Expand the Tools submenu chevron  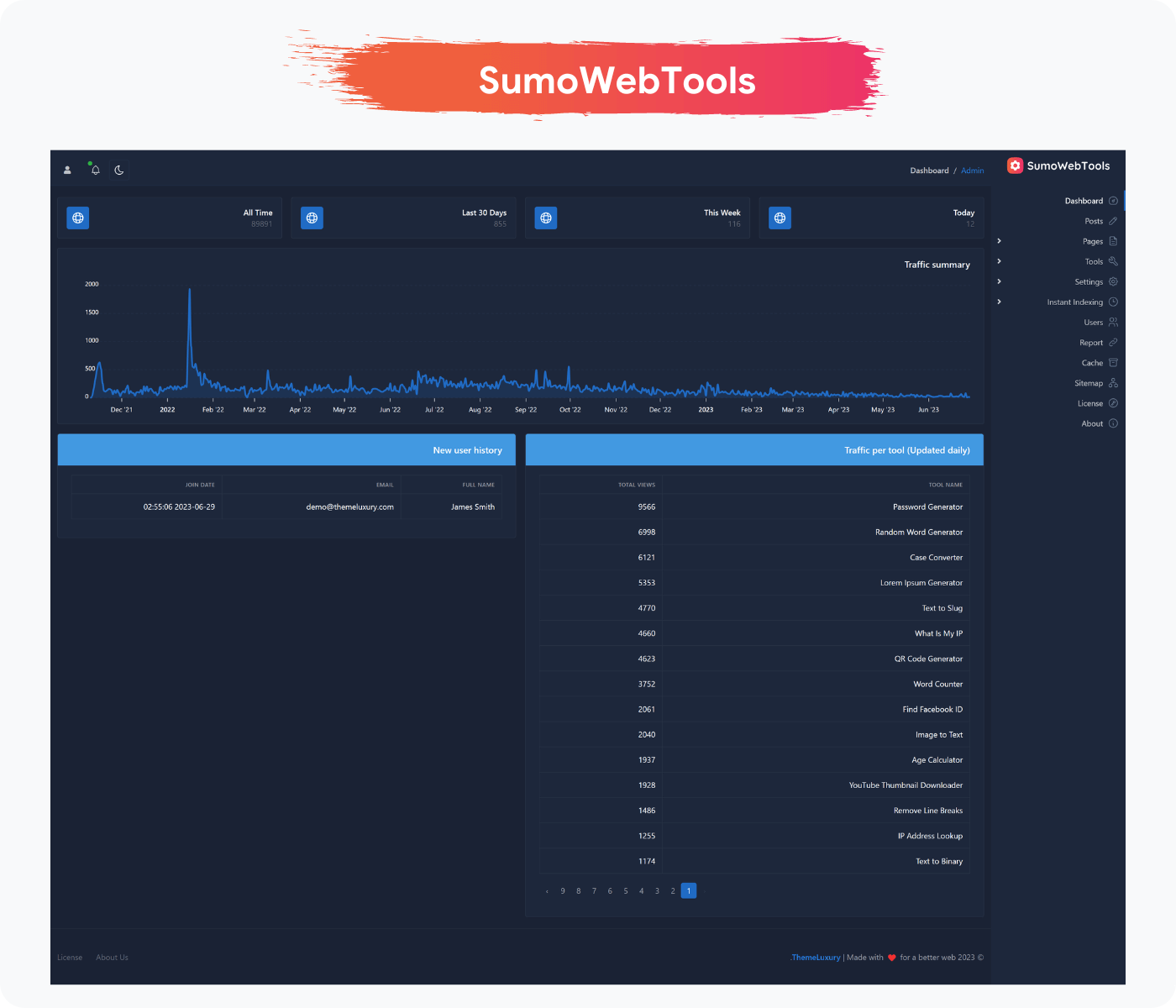[999, 261]
